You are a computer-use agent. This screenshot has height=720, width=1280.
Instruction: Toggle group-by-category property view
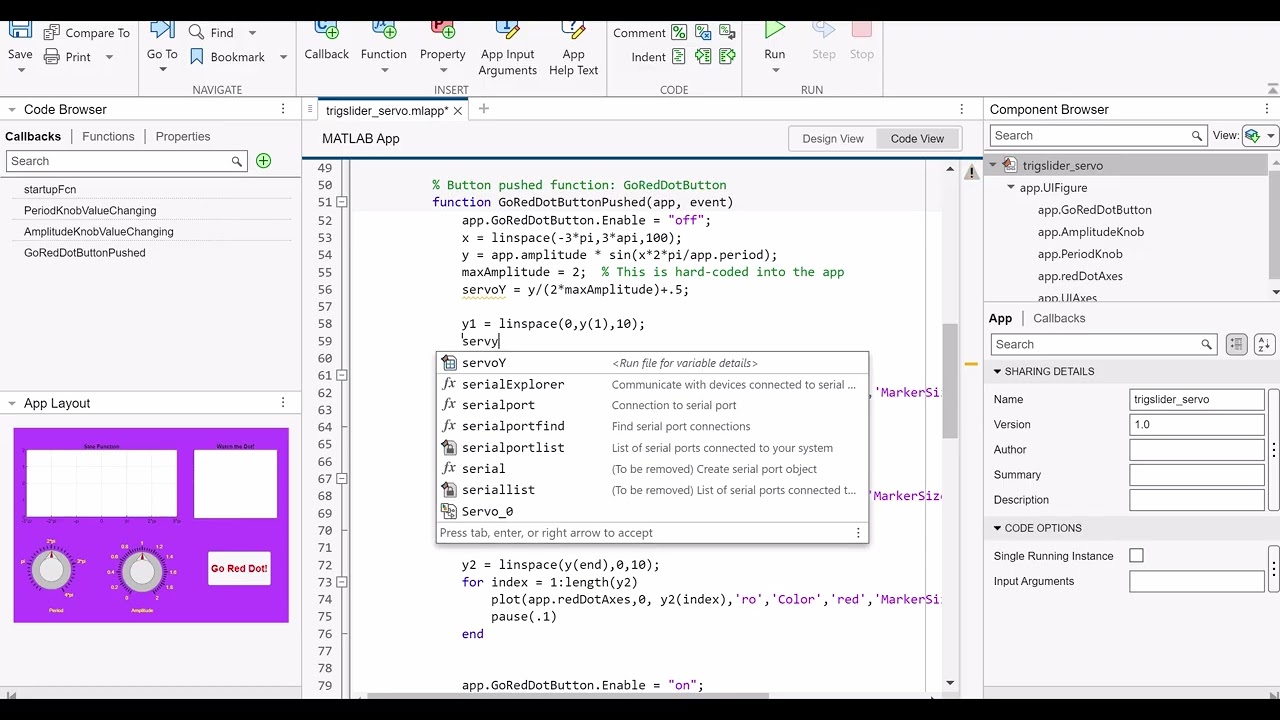(1237, 344)
